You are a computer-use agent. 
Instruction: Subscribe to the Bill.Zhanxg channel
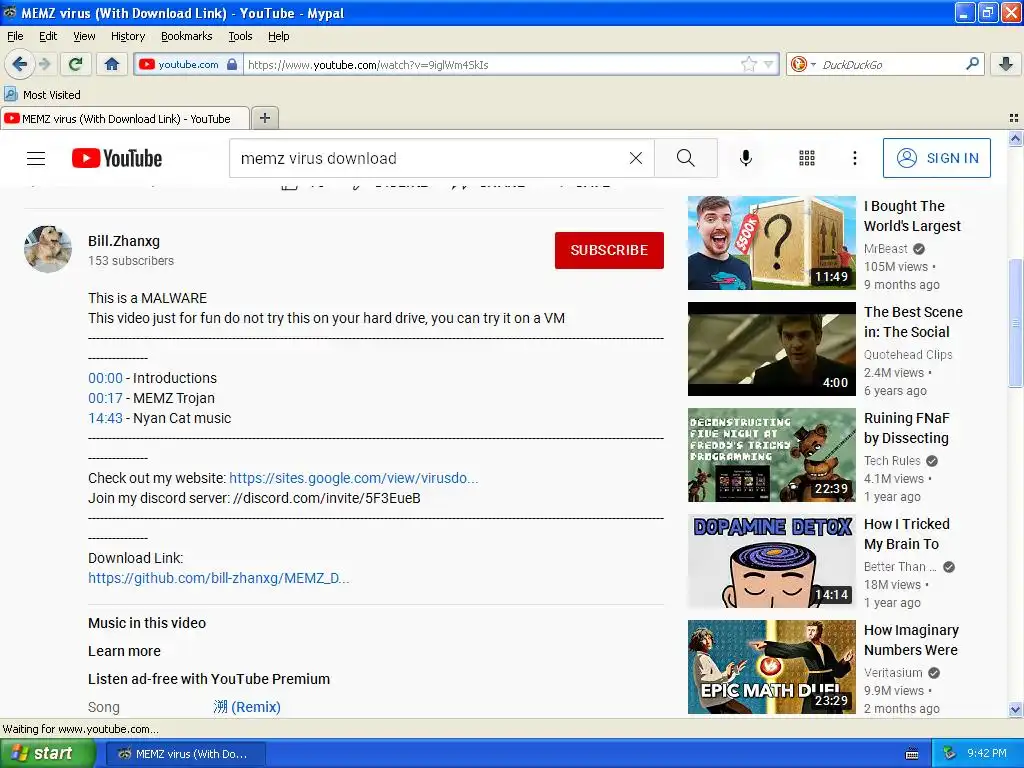tap(609, 250)
